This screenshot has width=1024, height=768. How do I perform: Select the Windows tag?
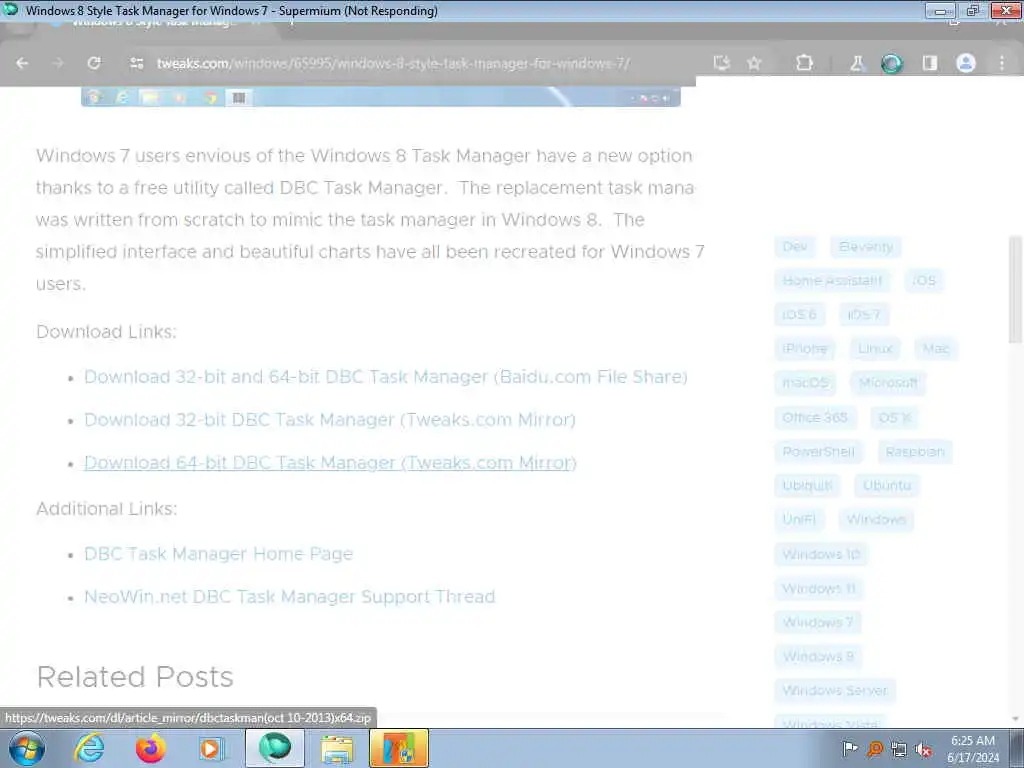pyautogui.click(x=876, y=519)
